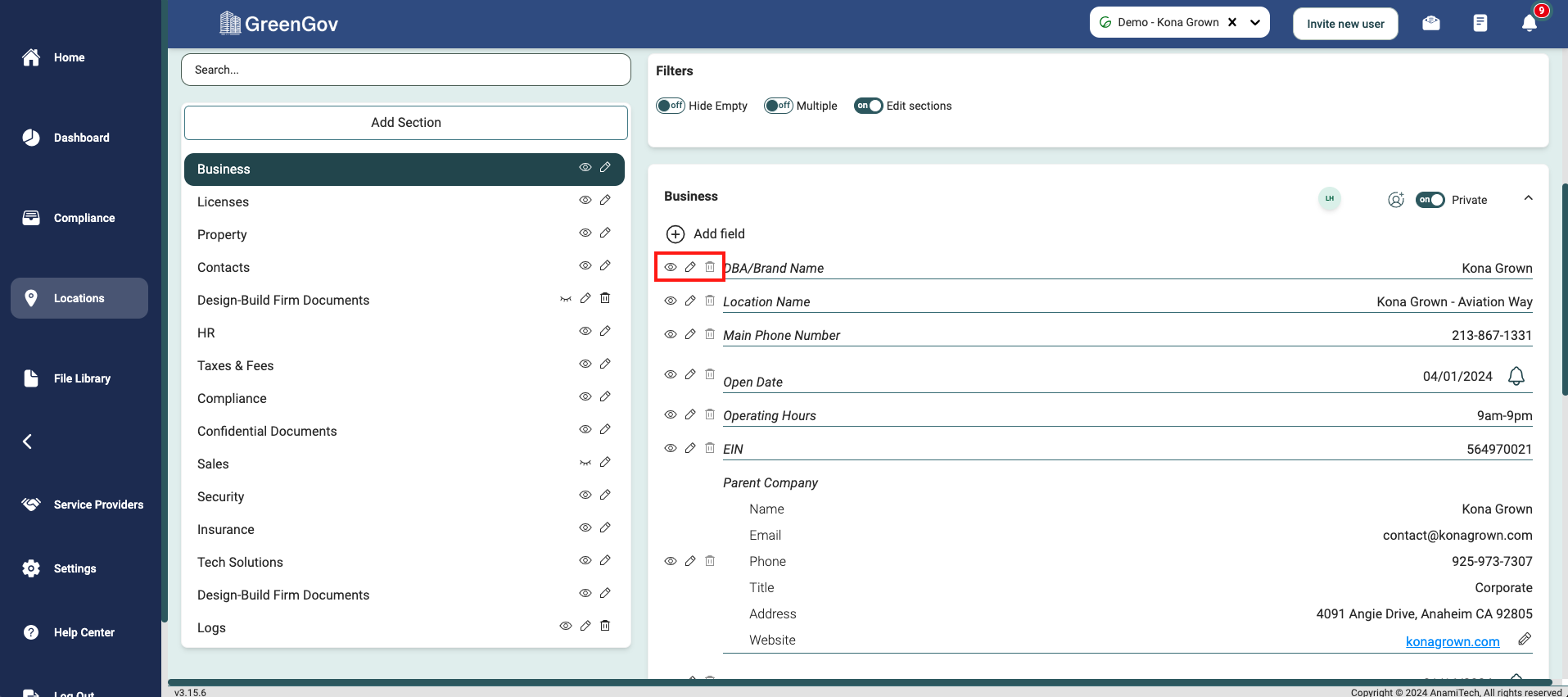Click the assign user icon beside Private
Screen dimensions: 1568x697
pos(1396,200)
